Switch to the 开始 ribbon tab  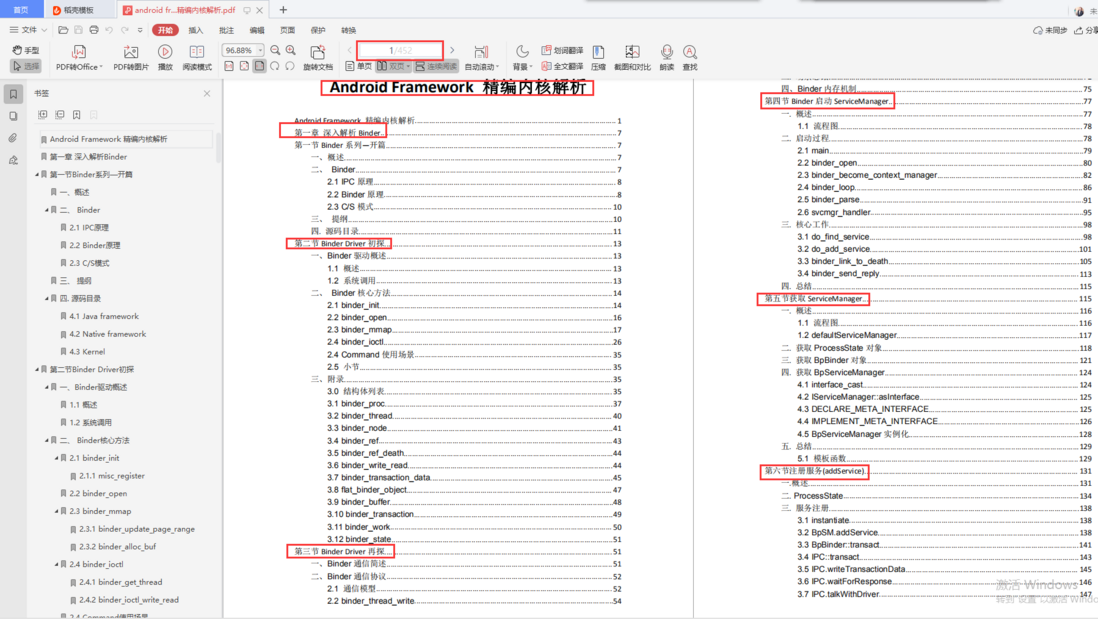(x=165, y=30)
